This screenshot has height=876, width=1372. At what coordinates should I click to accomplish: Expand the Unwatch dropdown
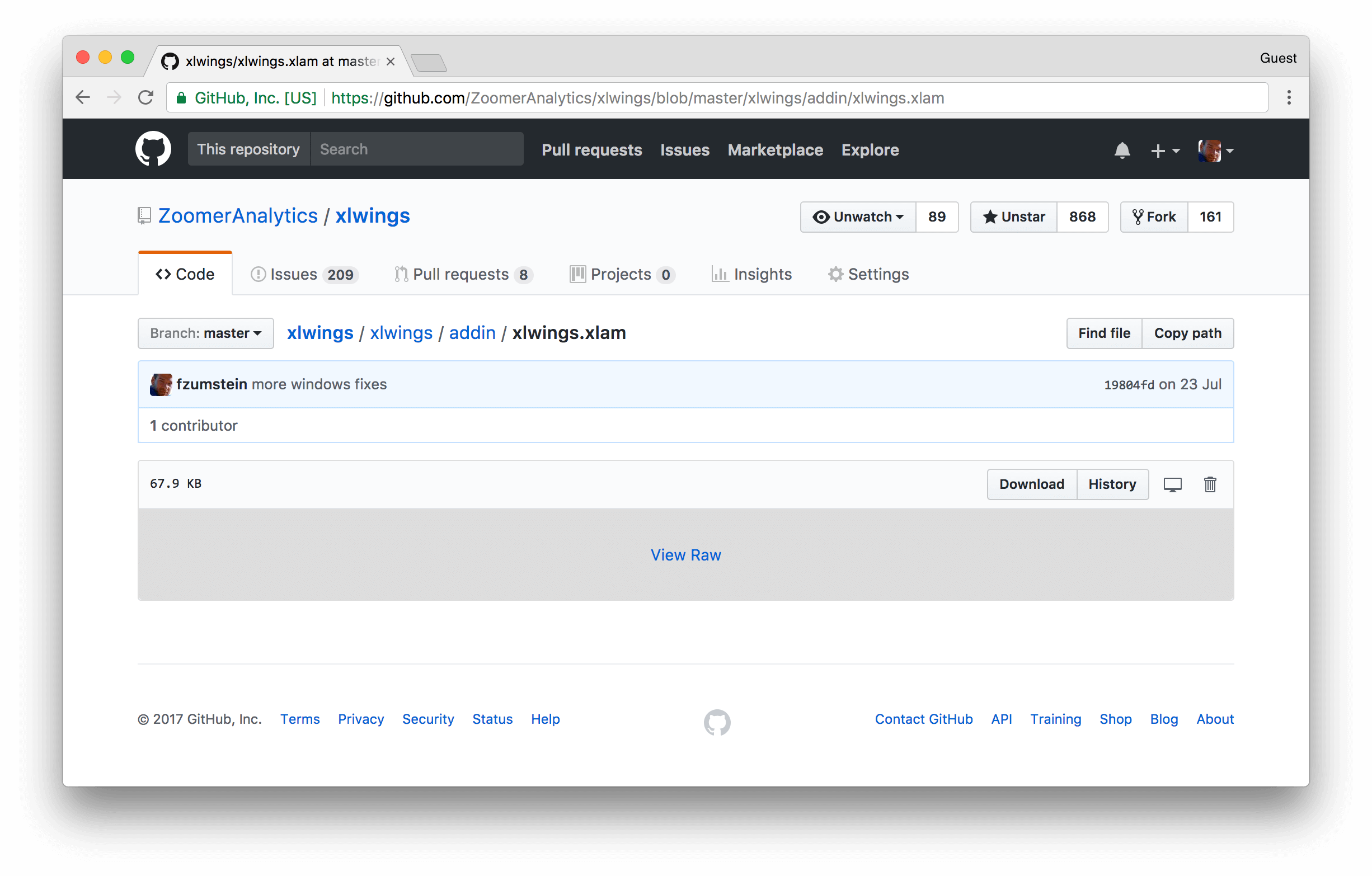[858, 217]
